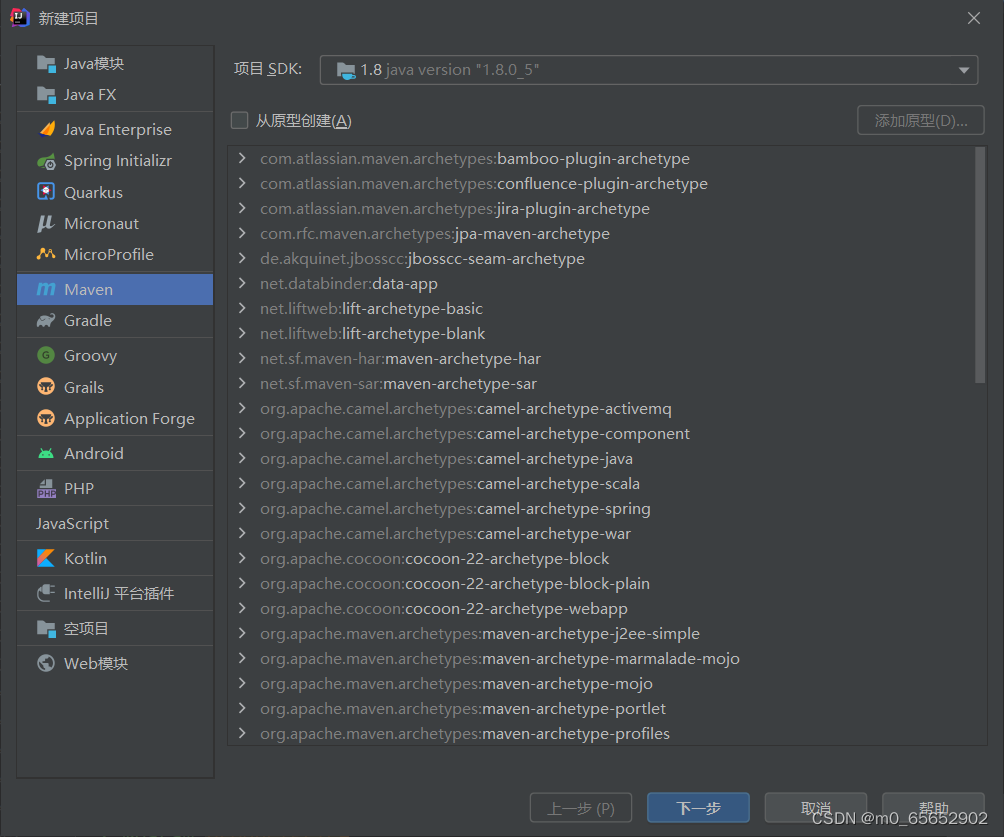
Task: Click the IntelliJ logo in title bar
Action: (20, 17)
